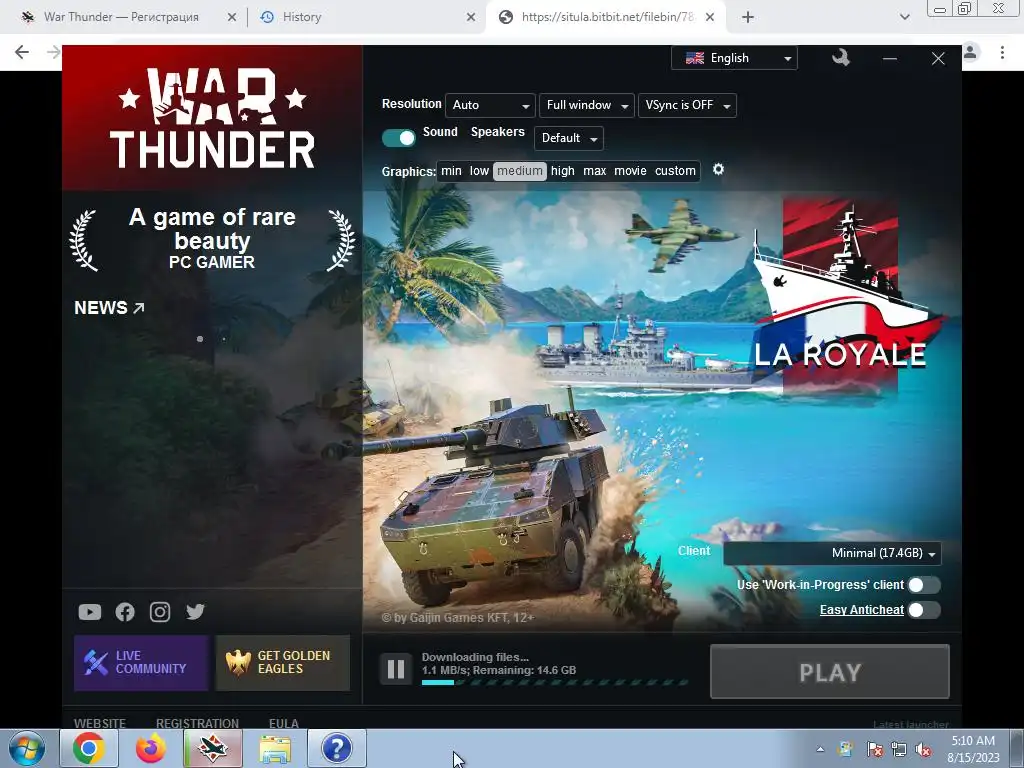The height and width of the screenshot is (768, 1024).
Task: Open Action Center flag tray icon
Action: pos(874,750)
